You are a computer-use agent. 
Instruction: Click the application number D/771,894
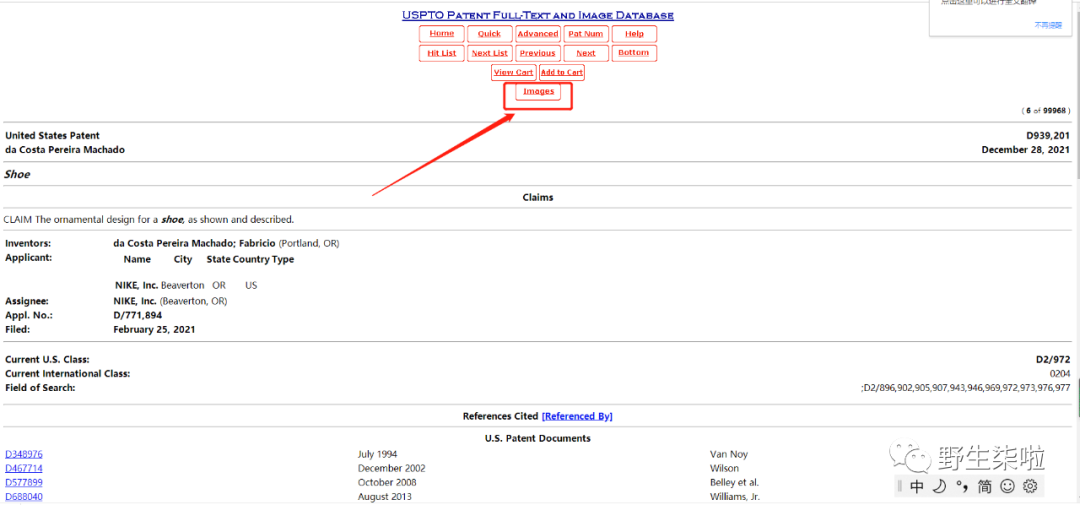[x=138, y=316]
